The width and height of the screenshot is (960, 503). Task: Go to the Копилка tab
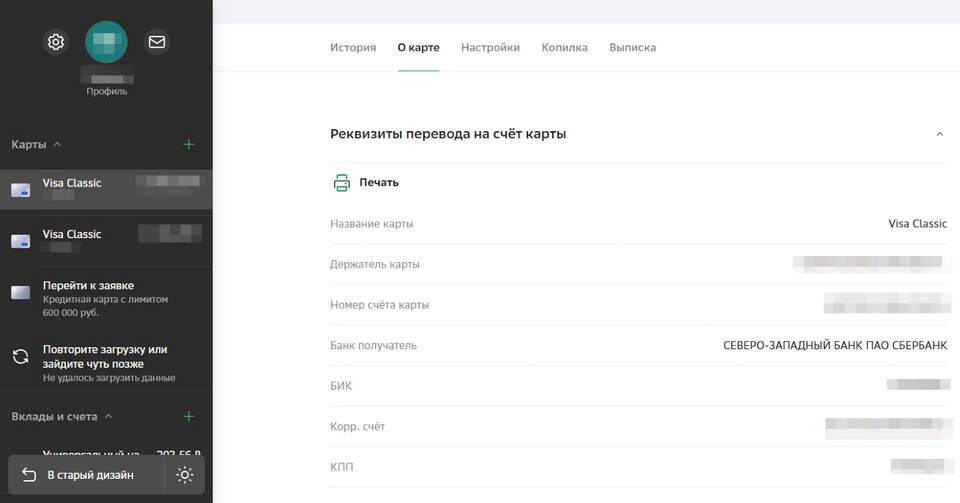(x=564, y=47)
